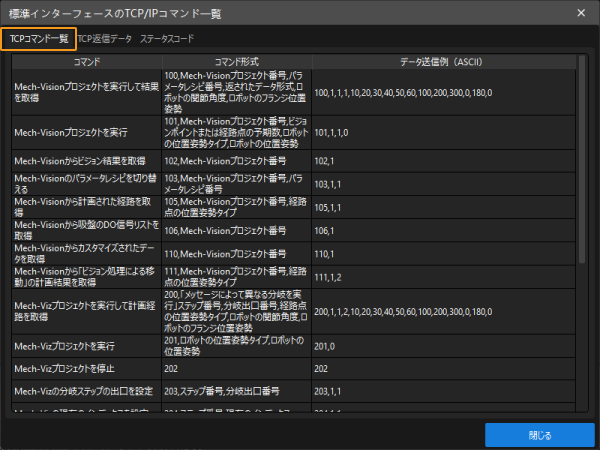
Task: Click the コマンド column header
Action: pyautogui.click(x=87, y=62)
